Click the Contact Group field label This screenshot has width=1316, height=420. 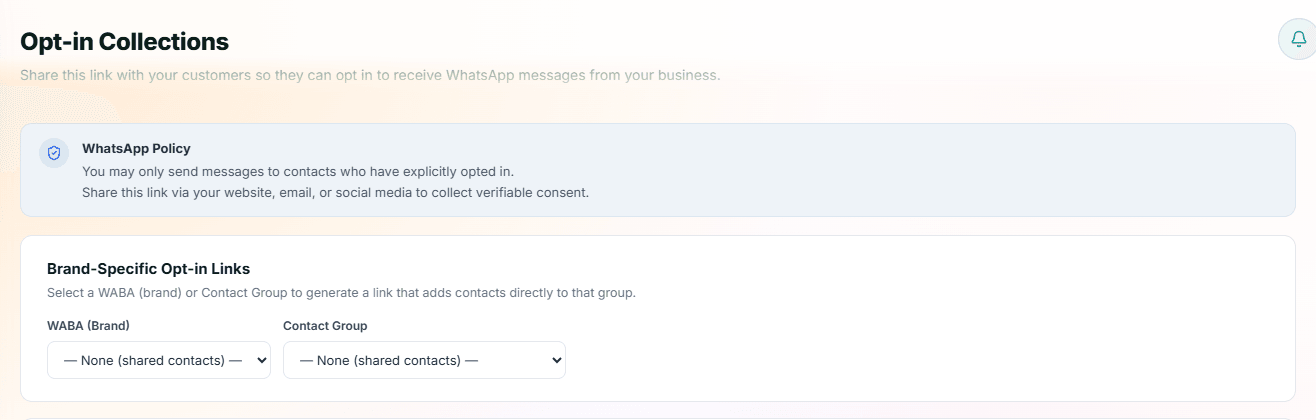click(x=325, y=326)
